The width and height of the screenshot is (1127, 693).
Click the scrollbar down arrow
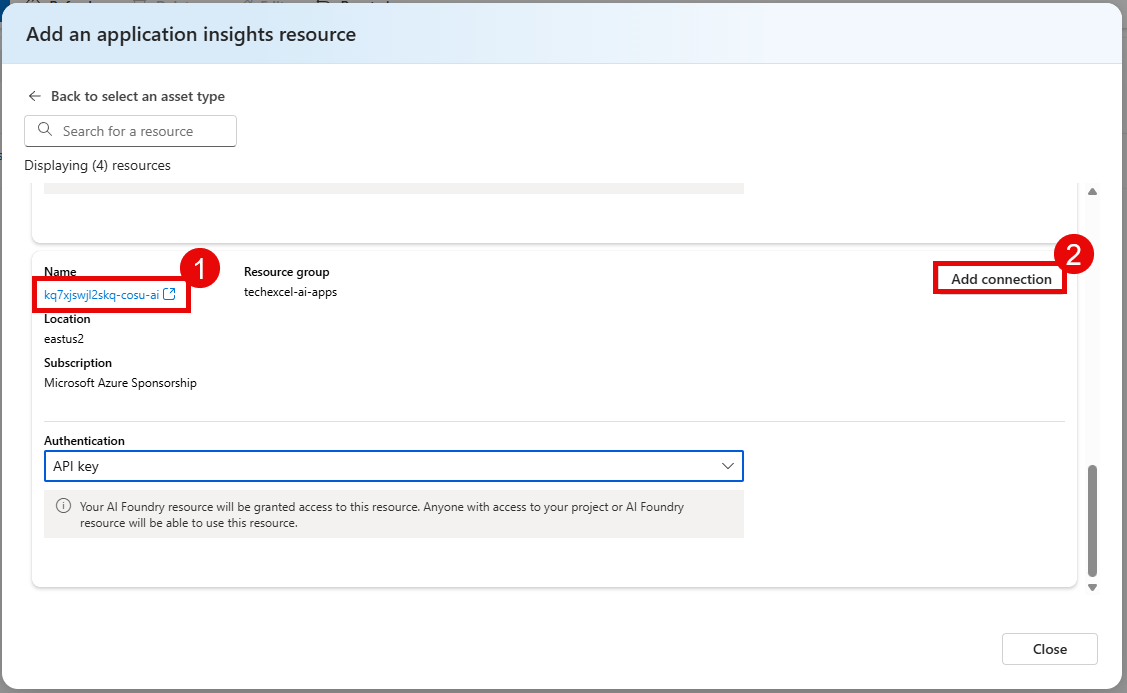pos(1092,588)
